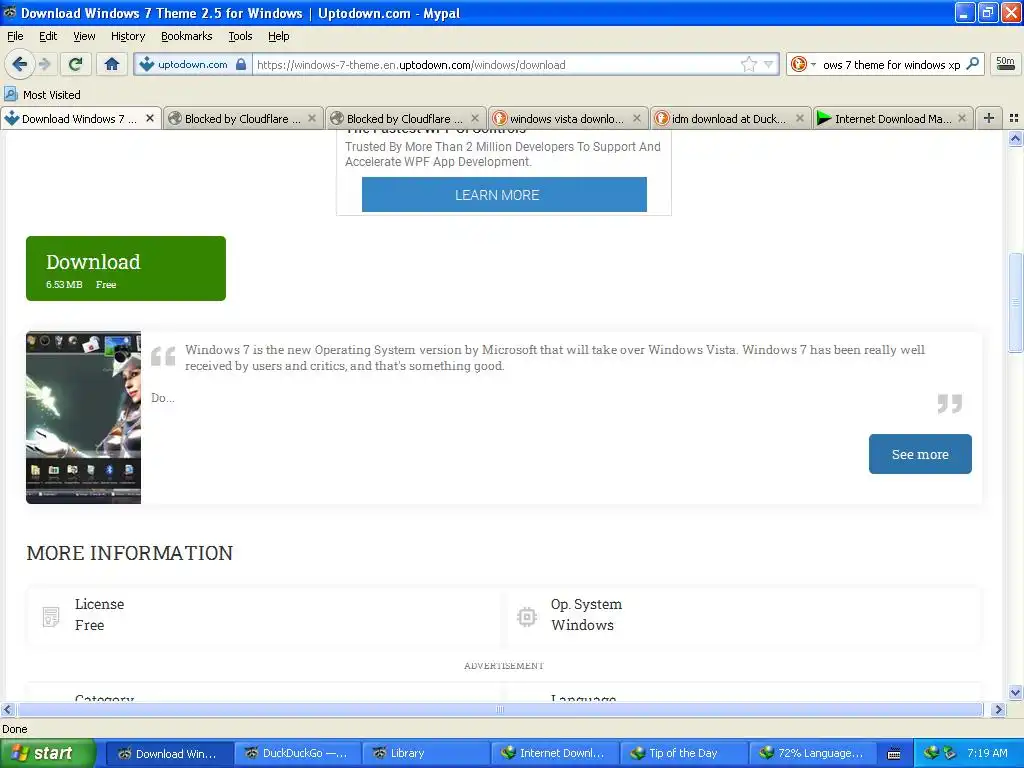Close the second Blocked by Cloudflare tab
This screenshot has height=768, width=1024.
[475, 118]
